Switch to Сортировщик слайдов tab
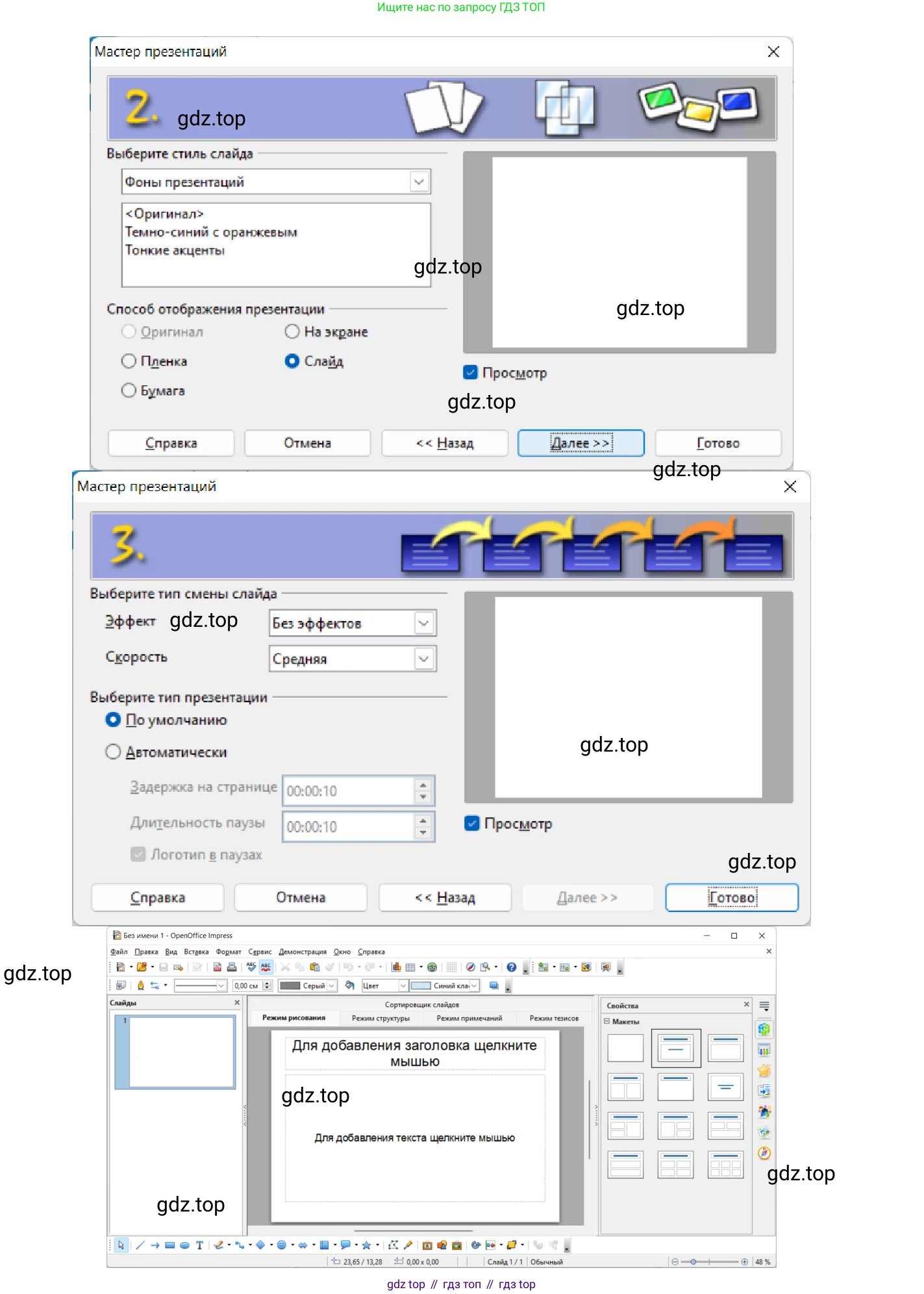This screenshot has width=924, height=1294. [422, 1004]
